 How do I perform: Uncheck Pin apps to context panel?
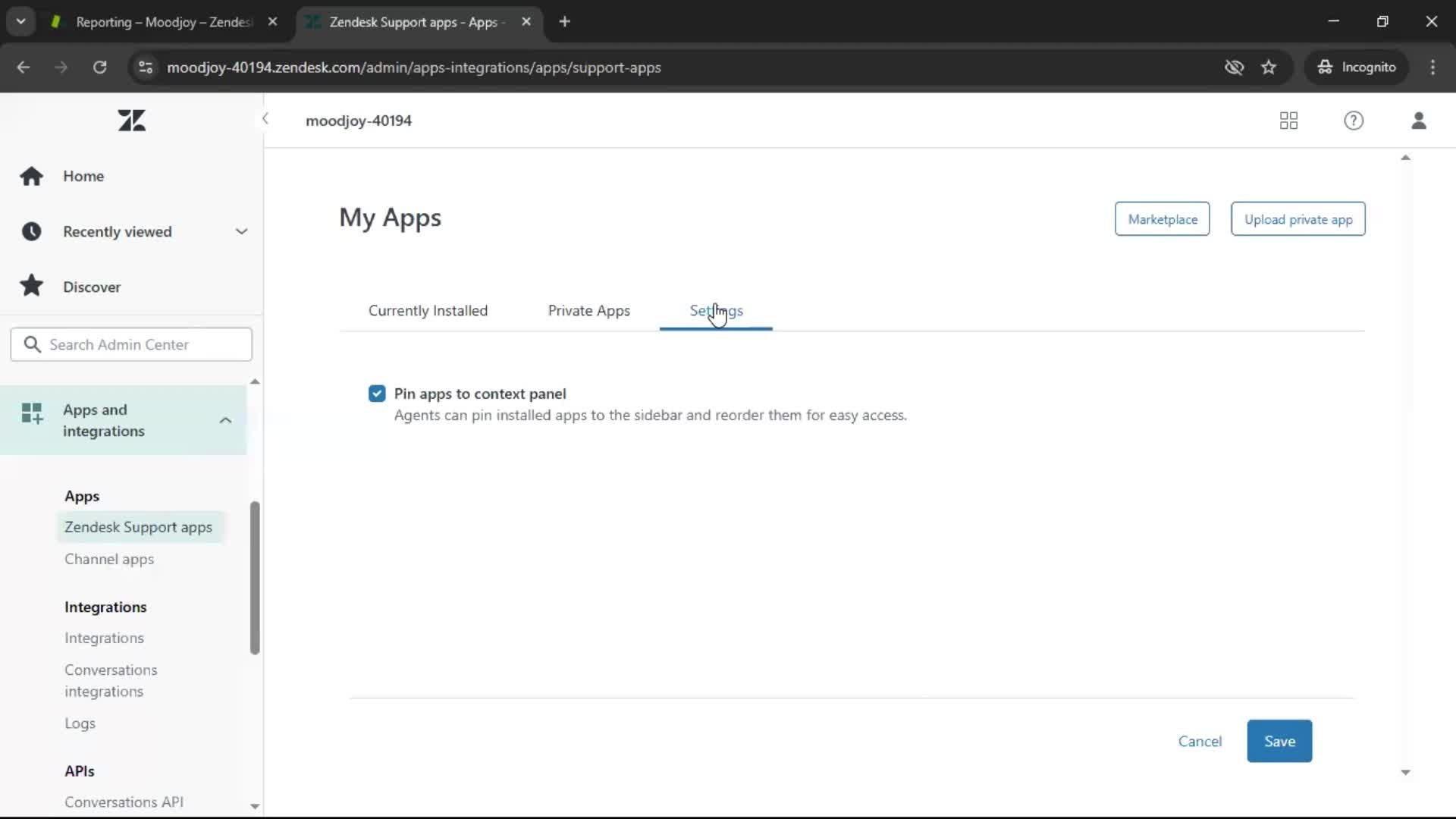click(x=377, y=394)
